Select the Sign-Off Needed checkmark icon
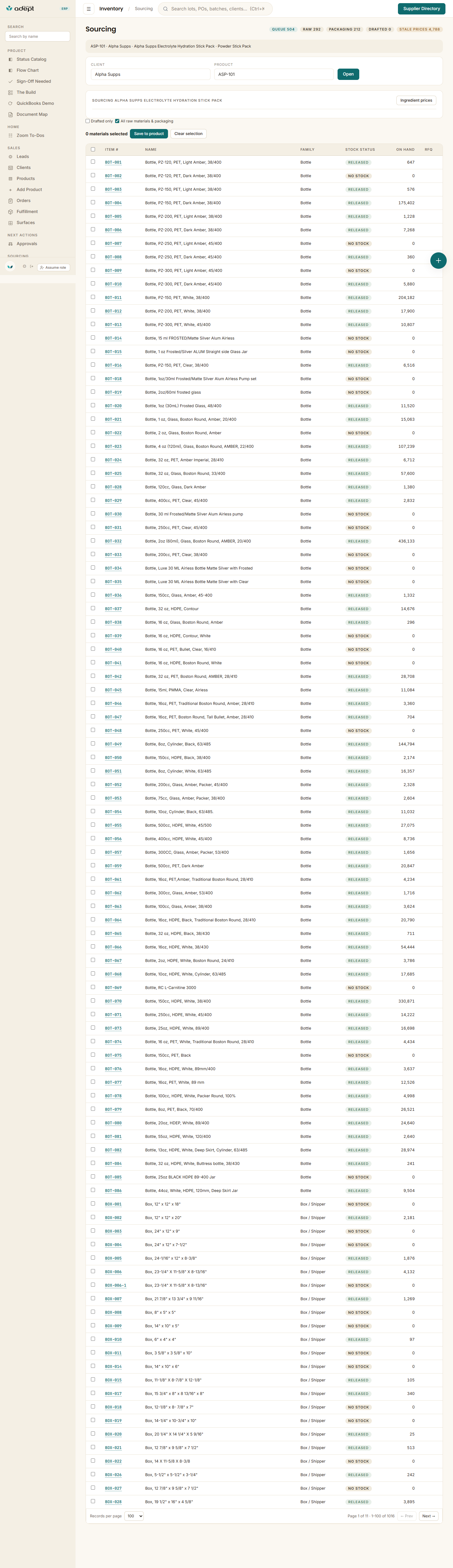The image size is (453, 1568). point(10,81)
